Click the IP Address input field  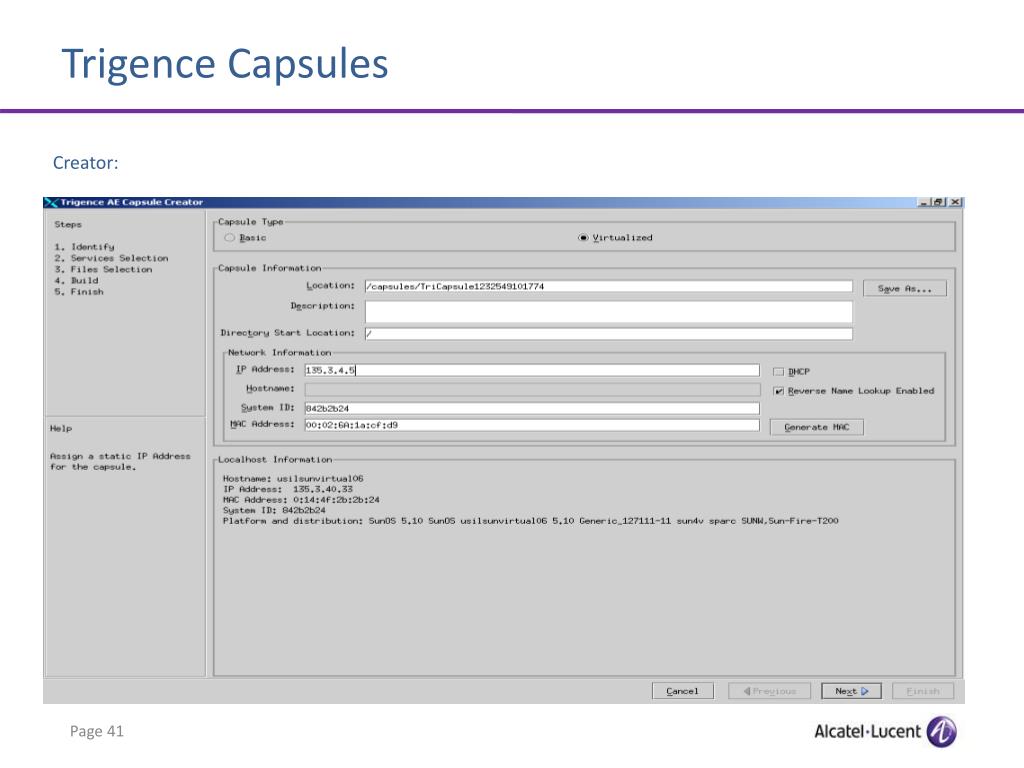tap(532, 370)
